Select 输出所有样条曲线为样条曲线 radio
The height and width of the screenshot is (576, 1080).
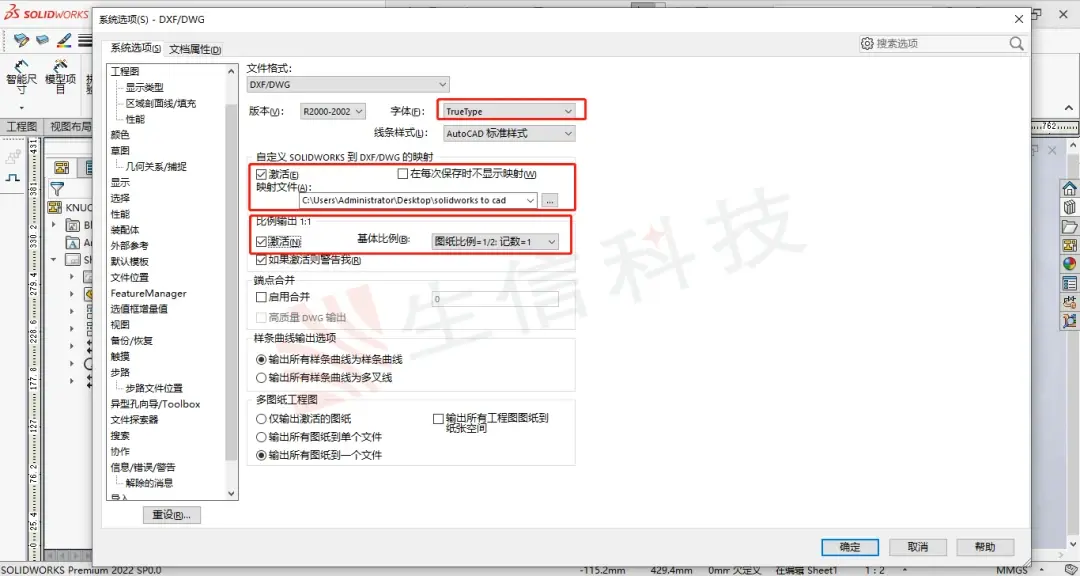click(x=261, y=360)
